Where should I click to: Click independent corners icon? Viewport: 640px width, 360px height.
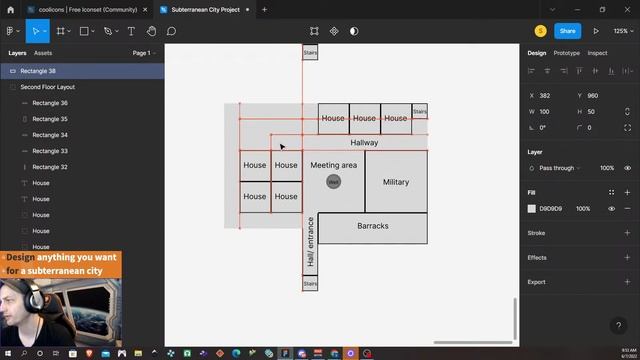click(627, 128)
